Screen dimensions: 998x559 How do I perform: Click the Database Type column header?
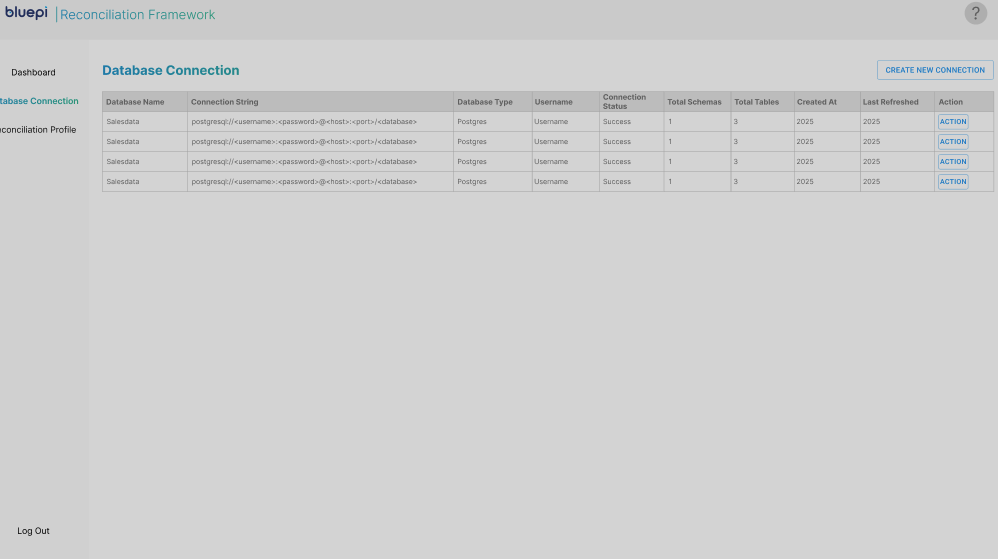click(484, 102)
